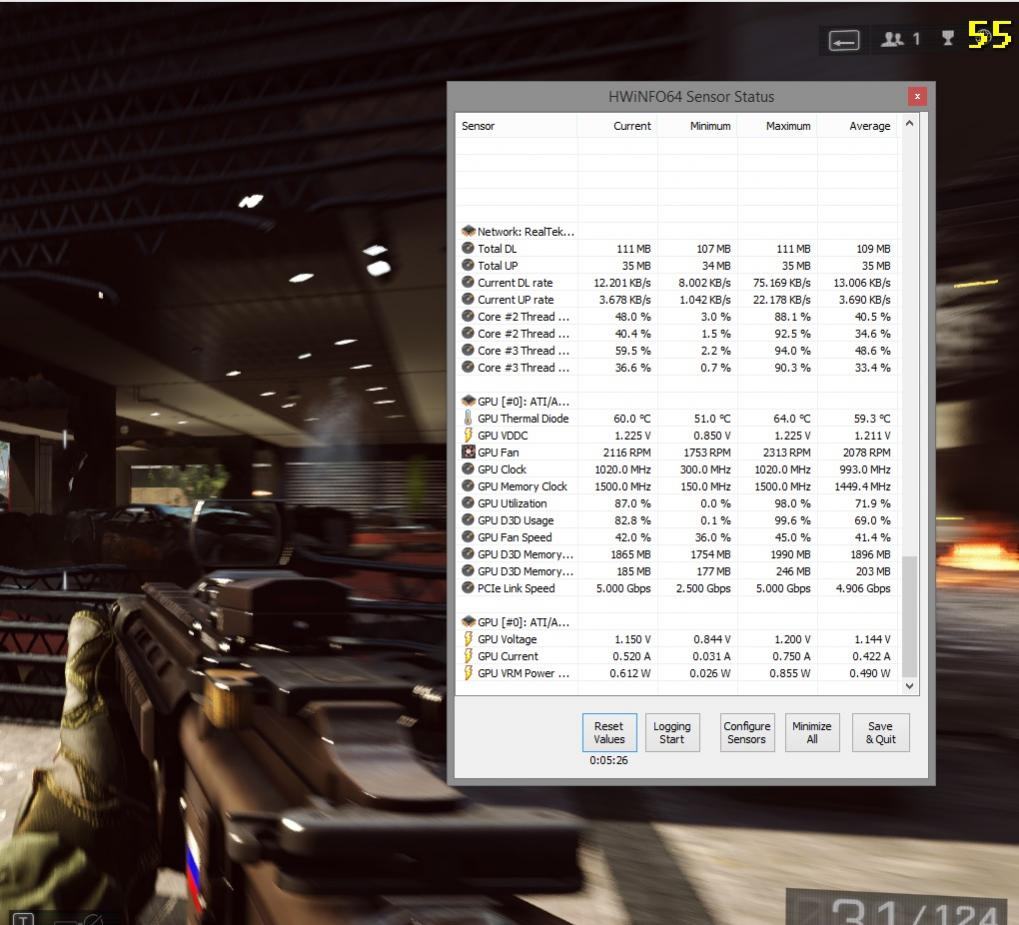Click the 75.169 KB/s maximum DL rate value
Image resolution: width=1019 pixels, height=925 pixels.
point(782,283)
